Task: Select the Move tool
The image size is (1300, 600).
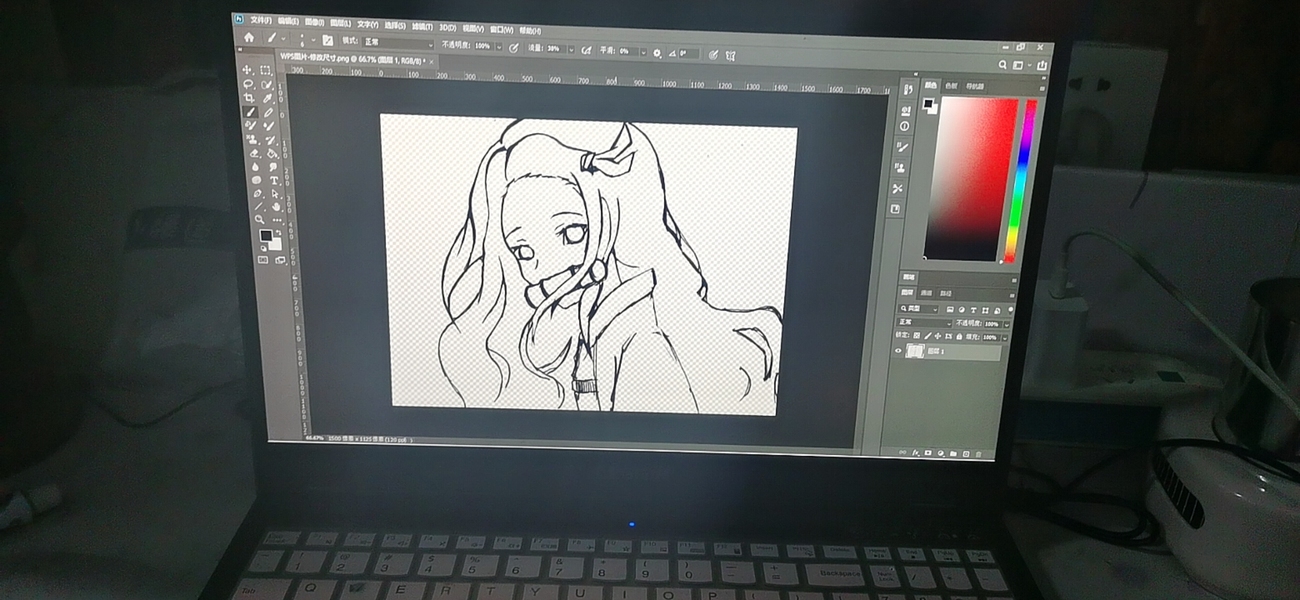Action: pyautogui.click(x=247, y=70)
